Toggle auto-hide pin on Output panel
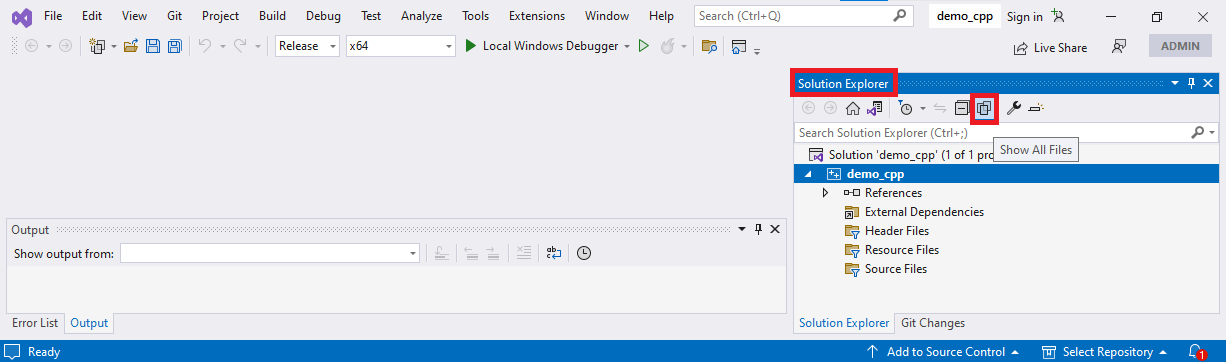 (758, 229)
